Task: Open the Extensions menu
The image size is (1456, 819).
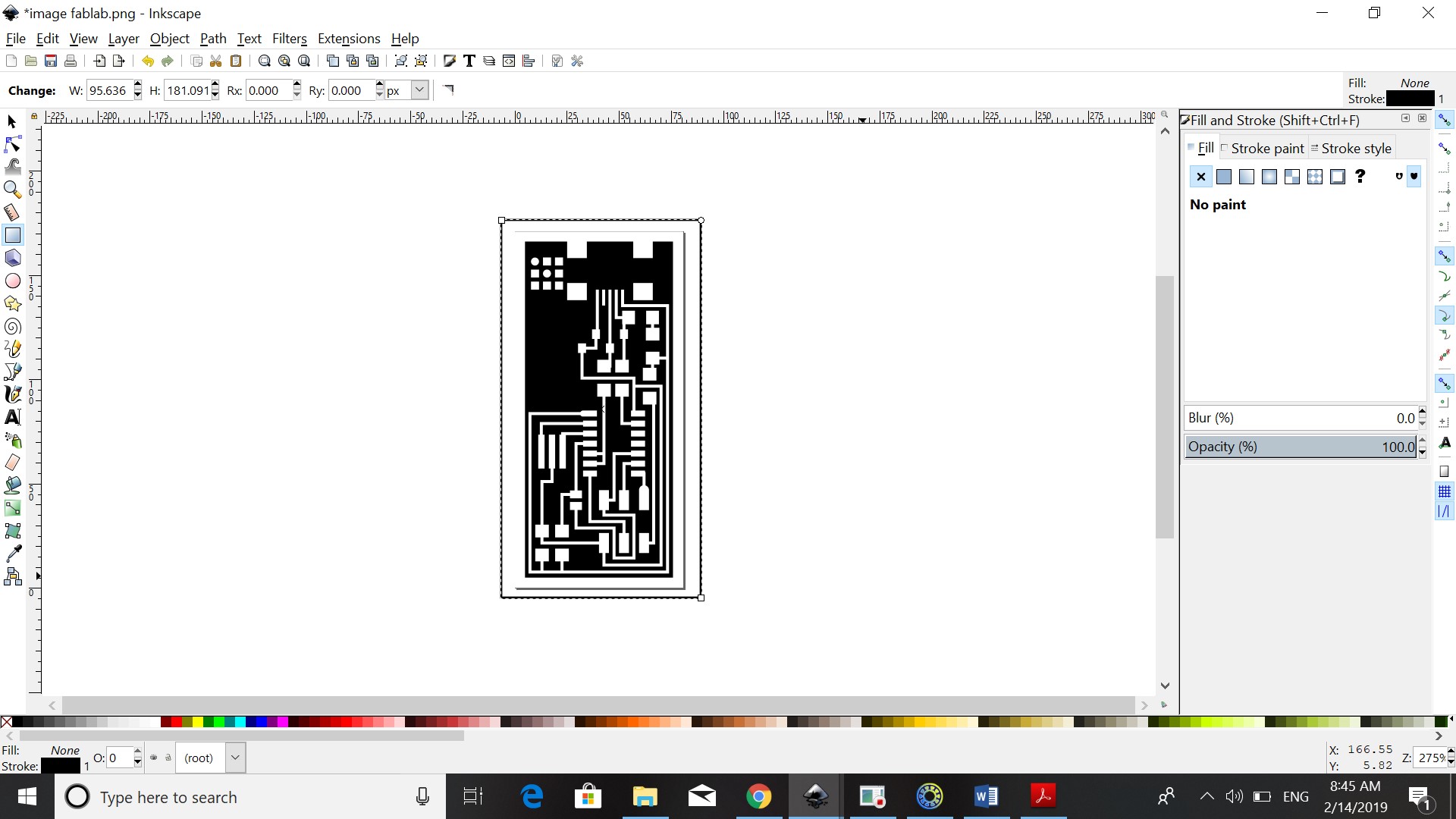Action: [348, 39]
